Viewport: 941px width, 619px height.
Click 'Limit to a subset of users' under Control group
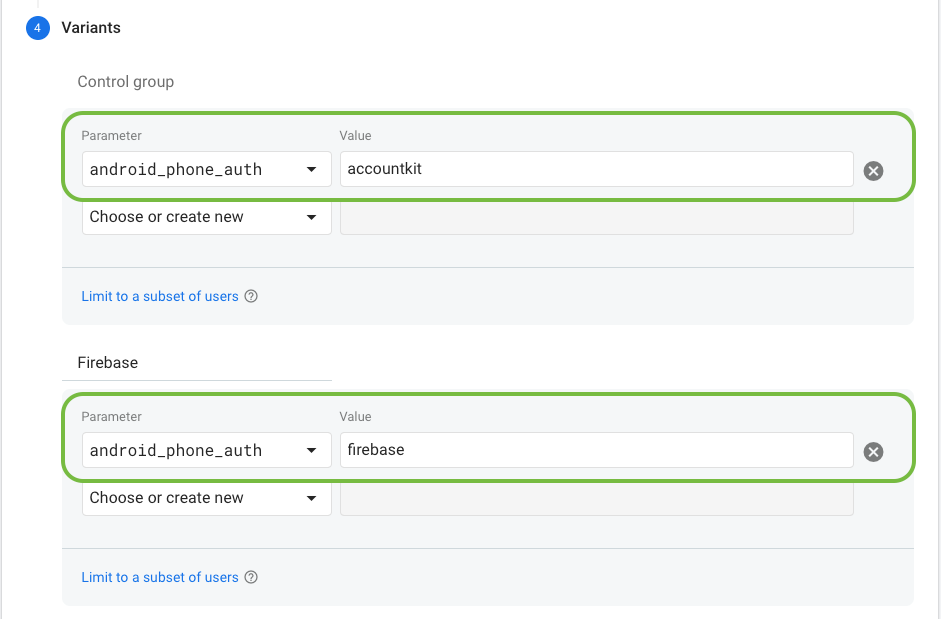pos(160,296)
